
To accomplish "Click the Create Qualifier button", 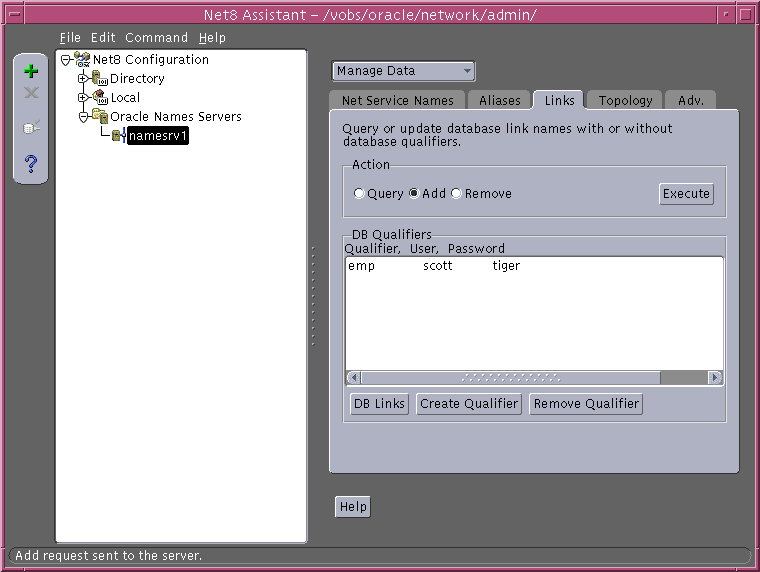I will pos(469,403).
